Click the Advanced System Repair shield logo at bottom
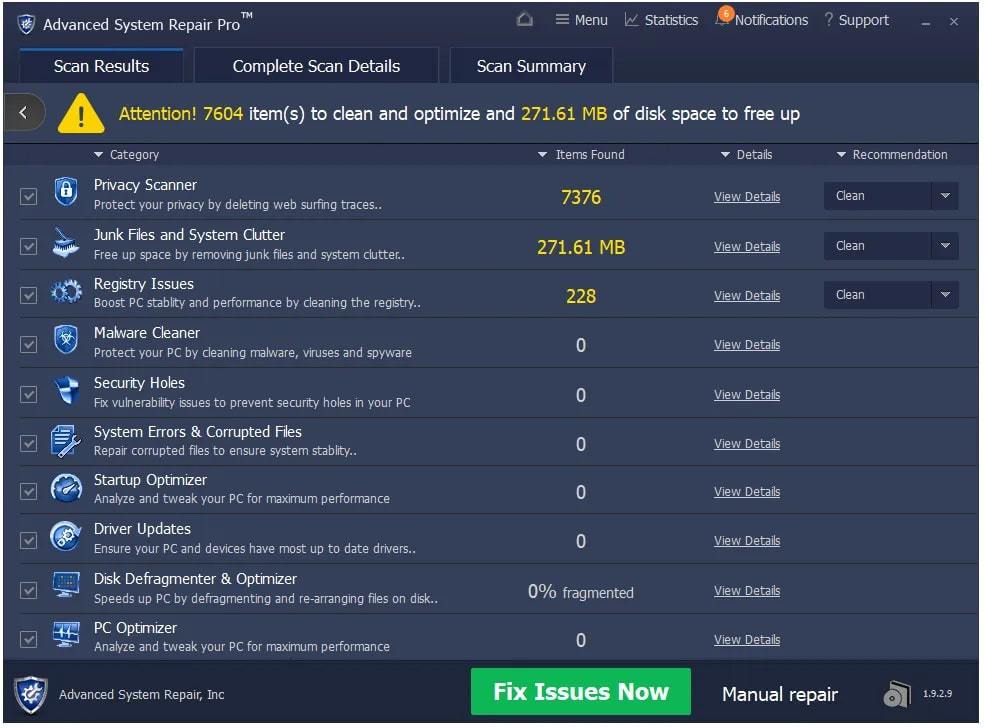 (x=31, y=695)
